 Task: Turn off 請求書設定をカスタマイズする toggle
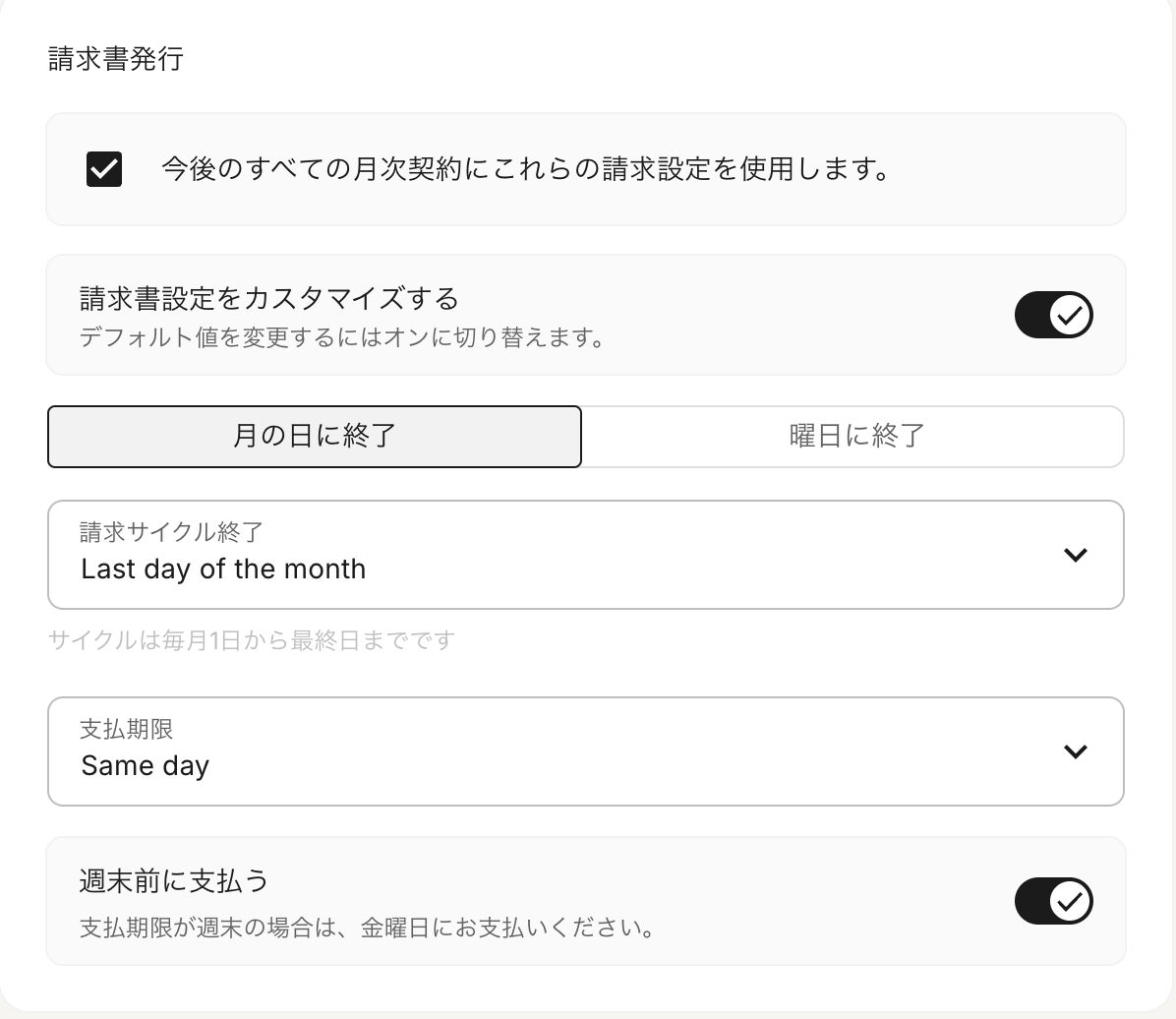[x=1053, y=315]
